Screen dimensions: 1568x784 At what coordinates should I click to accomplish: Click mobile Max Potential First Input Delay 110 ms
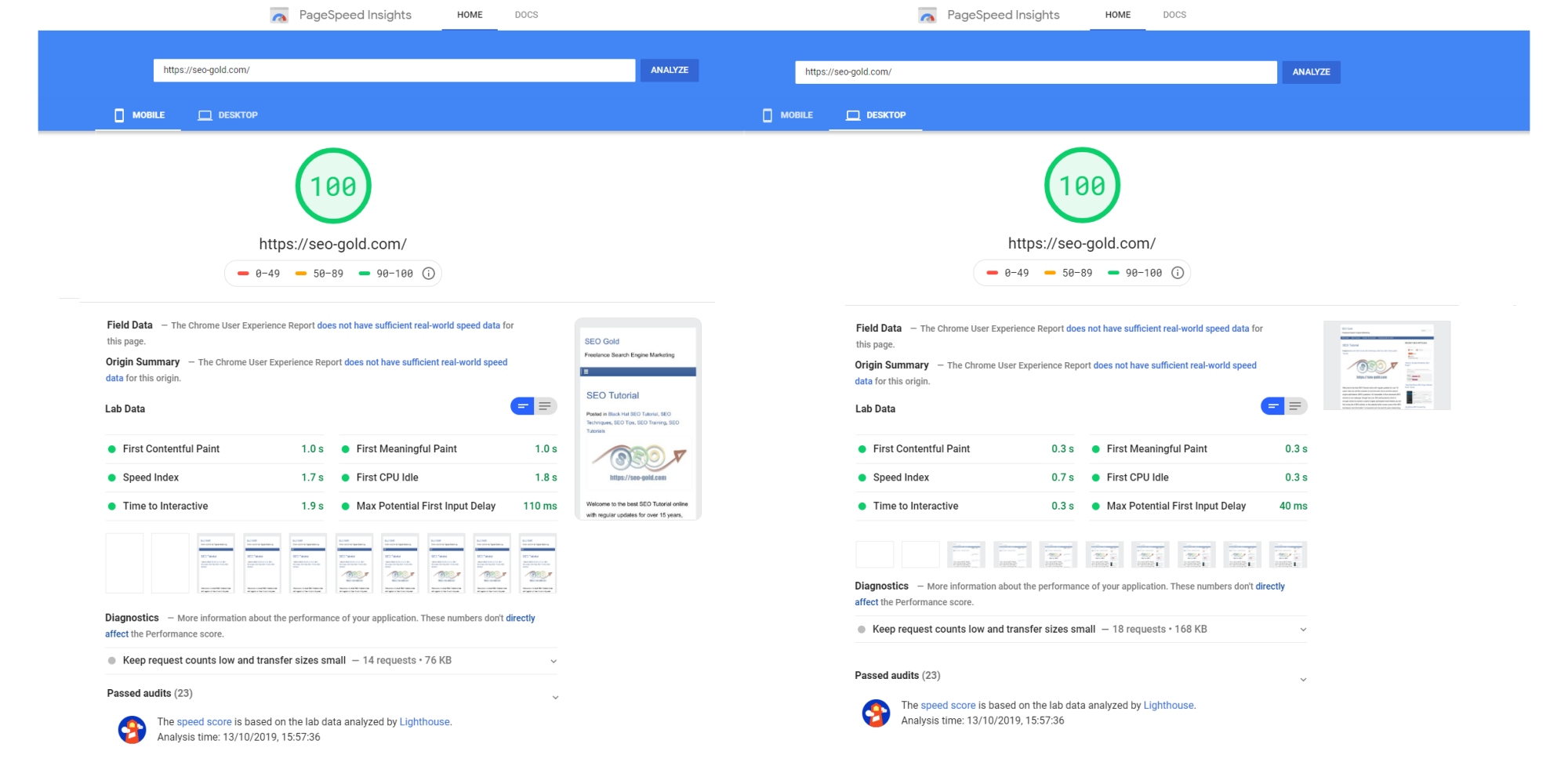(x=540, y=506)
